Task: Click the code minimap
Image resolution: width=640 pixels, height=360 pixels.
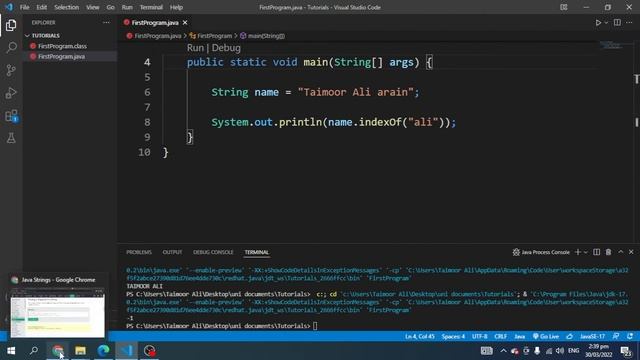Action: click(x=611, y=45)
